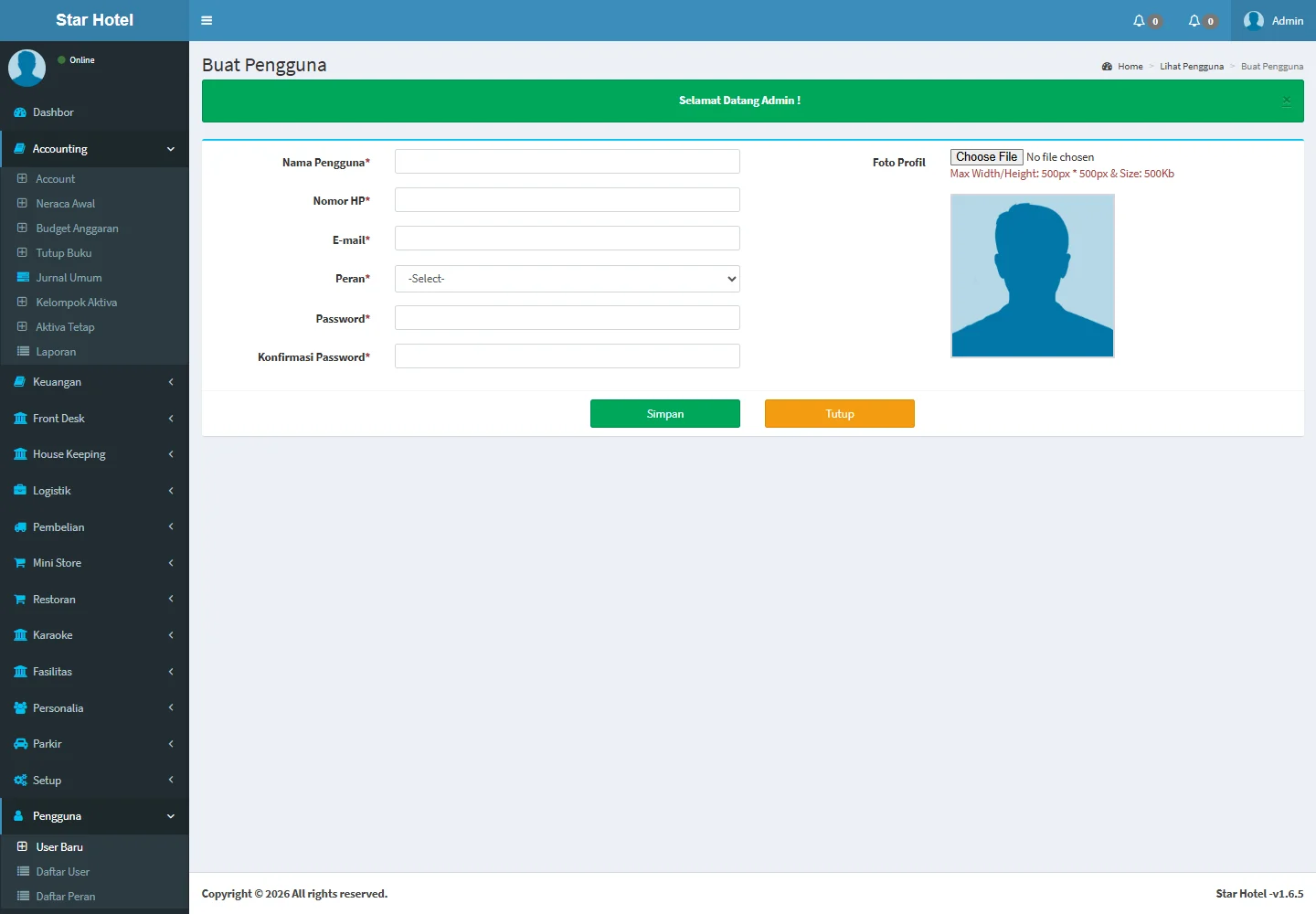Open Daftar User menu item
This screenshot has width=1316, height=914.
[x=63, y=872]
